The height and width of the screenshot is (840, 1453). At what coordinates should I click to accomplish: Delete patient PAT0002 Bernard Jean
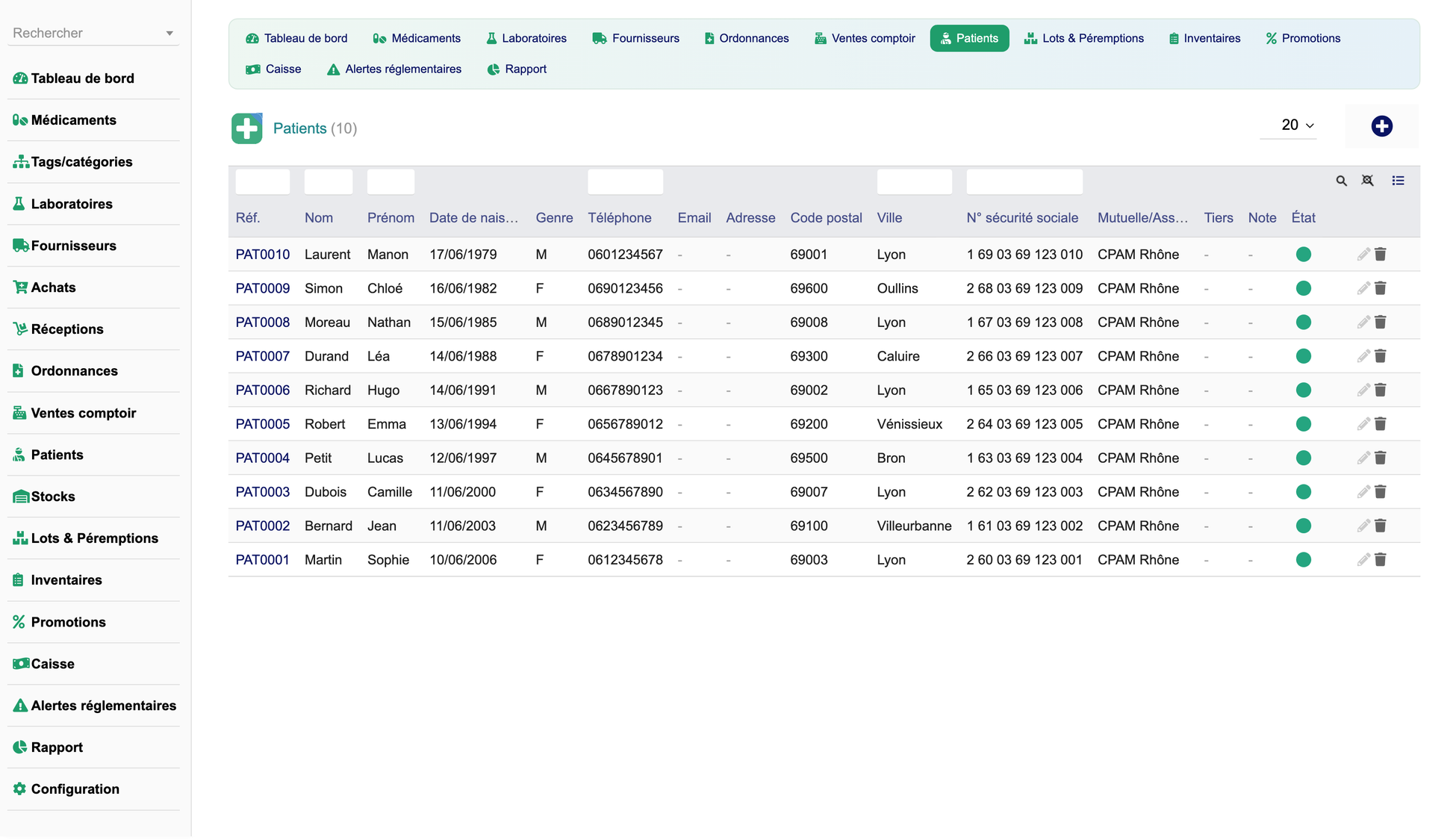pos(1381,526)
